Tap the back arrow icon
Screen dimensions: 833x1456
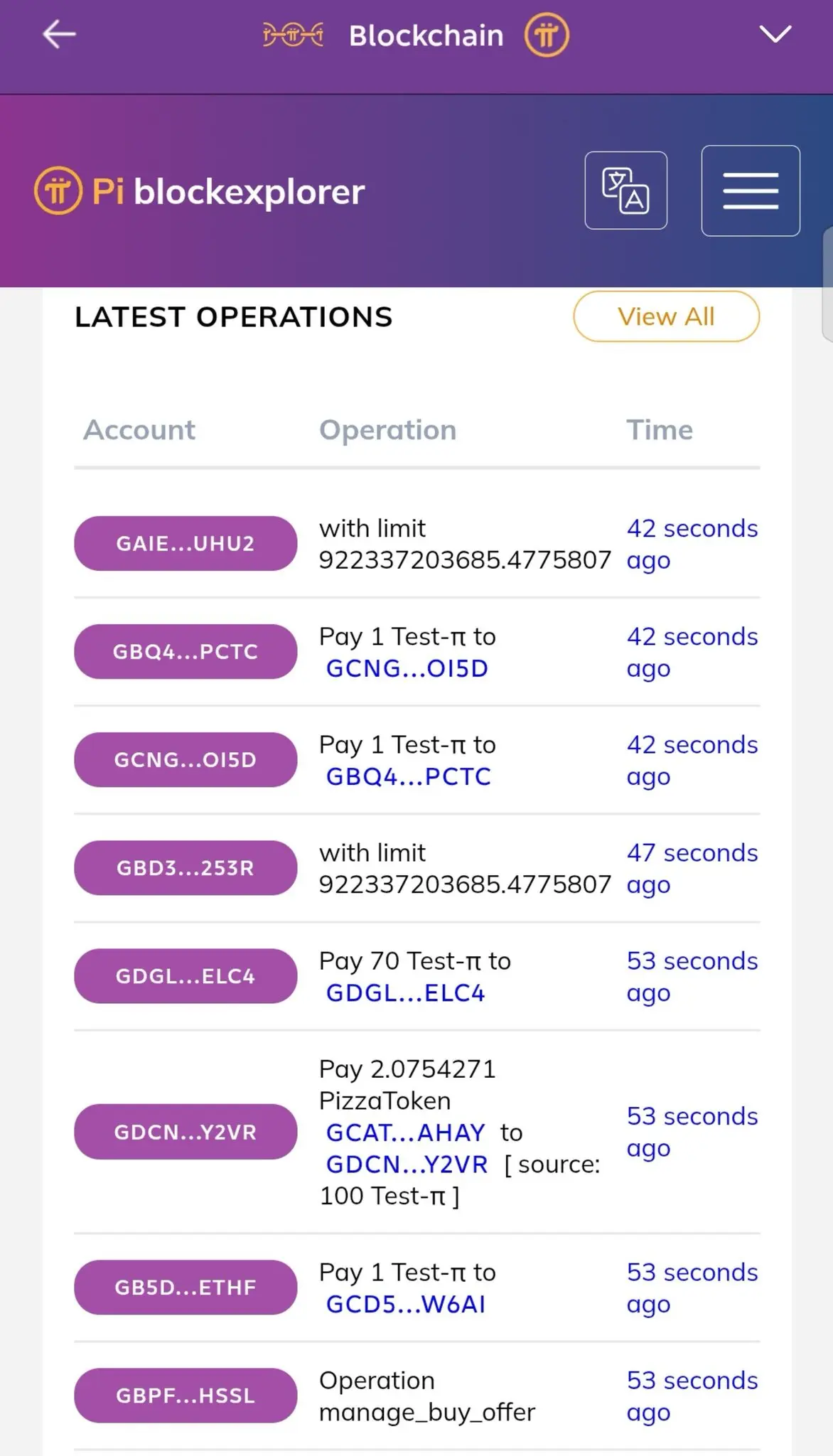click(x=59, y=34)
